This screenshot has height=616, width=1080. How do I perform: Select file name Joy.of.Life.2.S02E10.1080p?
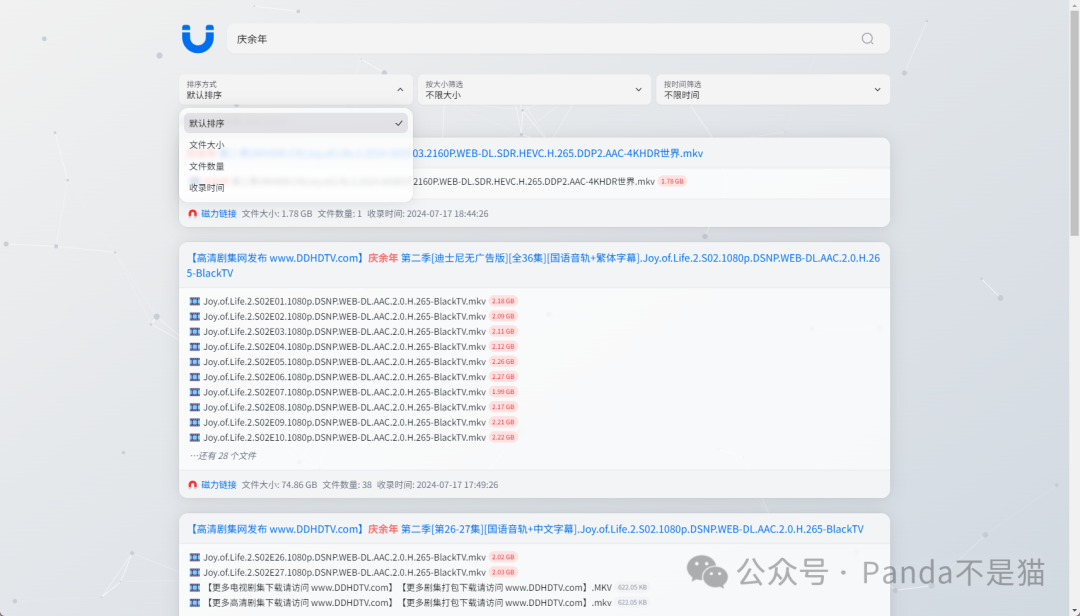point(344,438)
